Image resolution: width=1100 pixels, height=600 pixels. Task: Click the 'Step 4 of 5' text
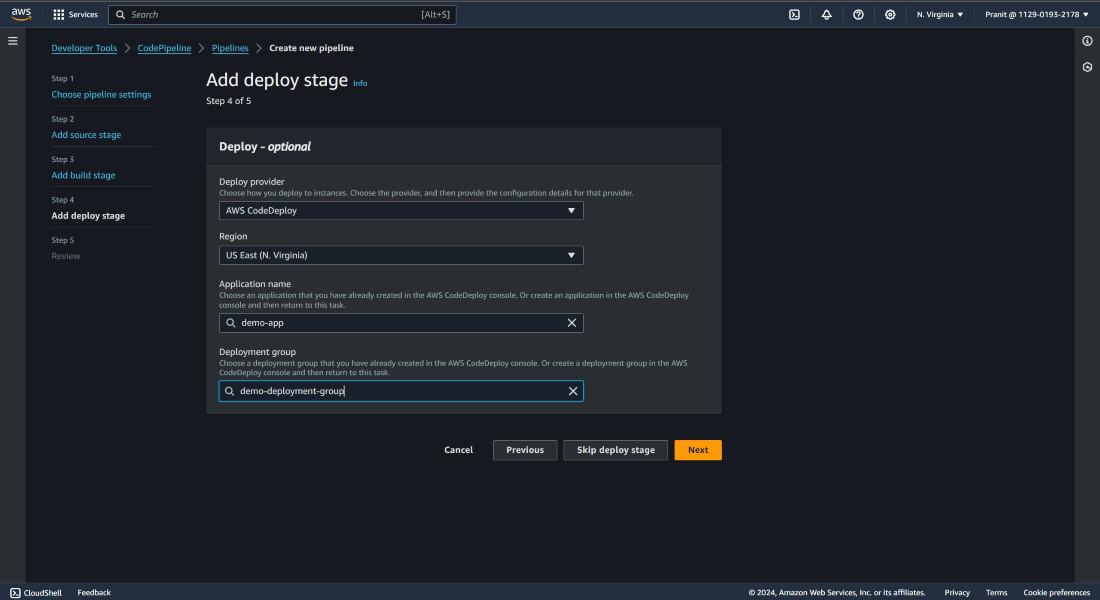pyautogui.click(x=229, y=101)
